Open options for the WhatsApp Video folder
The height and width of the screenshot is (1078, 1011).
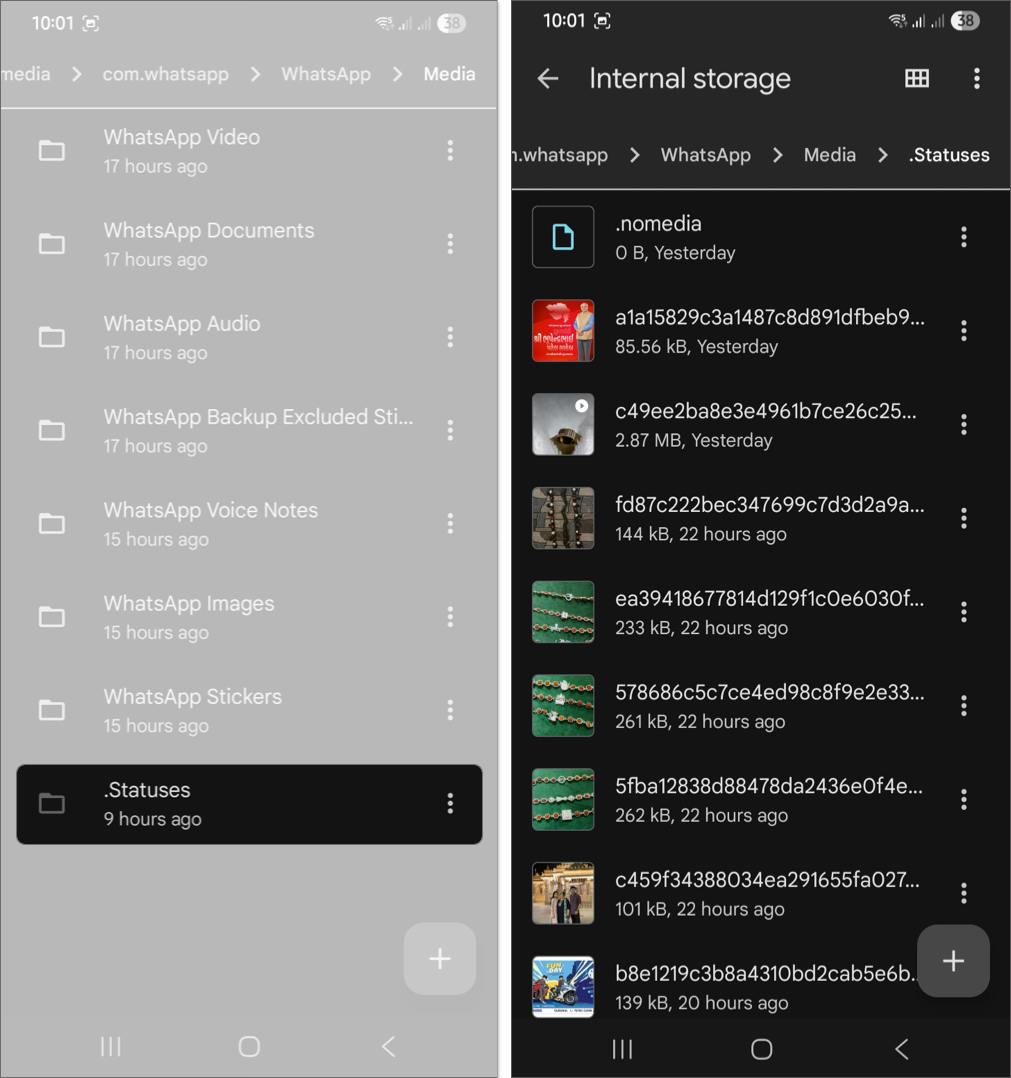450,150
